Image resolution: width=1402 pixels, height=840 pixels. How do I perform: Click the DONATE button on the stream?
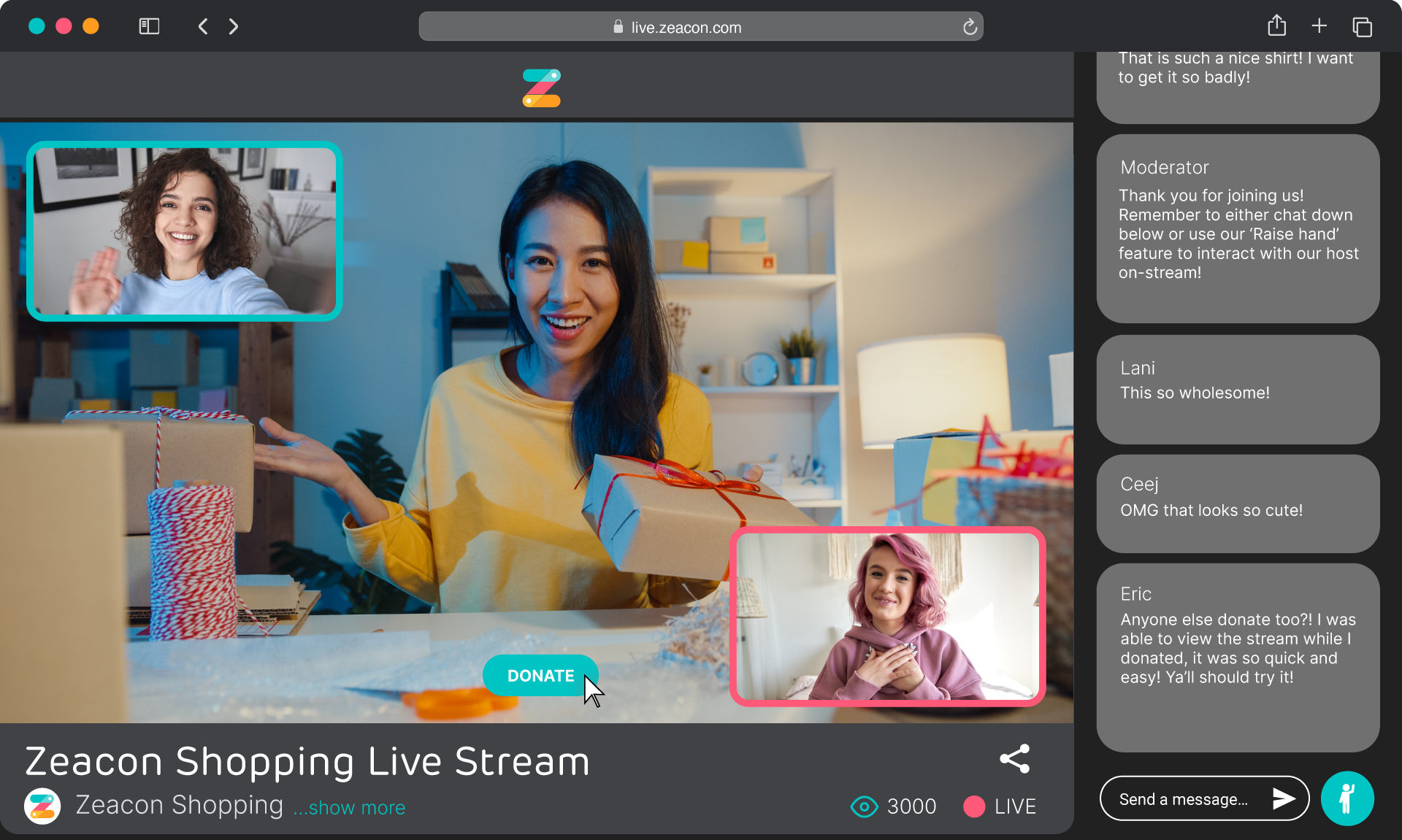[540, 676]
